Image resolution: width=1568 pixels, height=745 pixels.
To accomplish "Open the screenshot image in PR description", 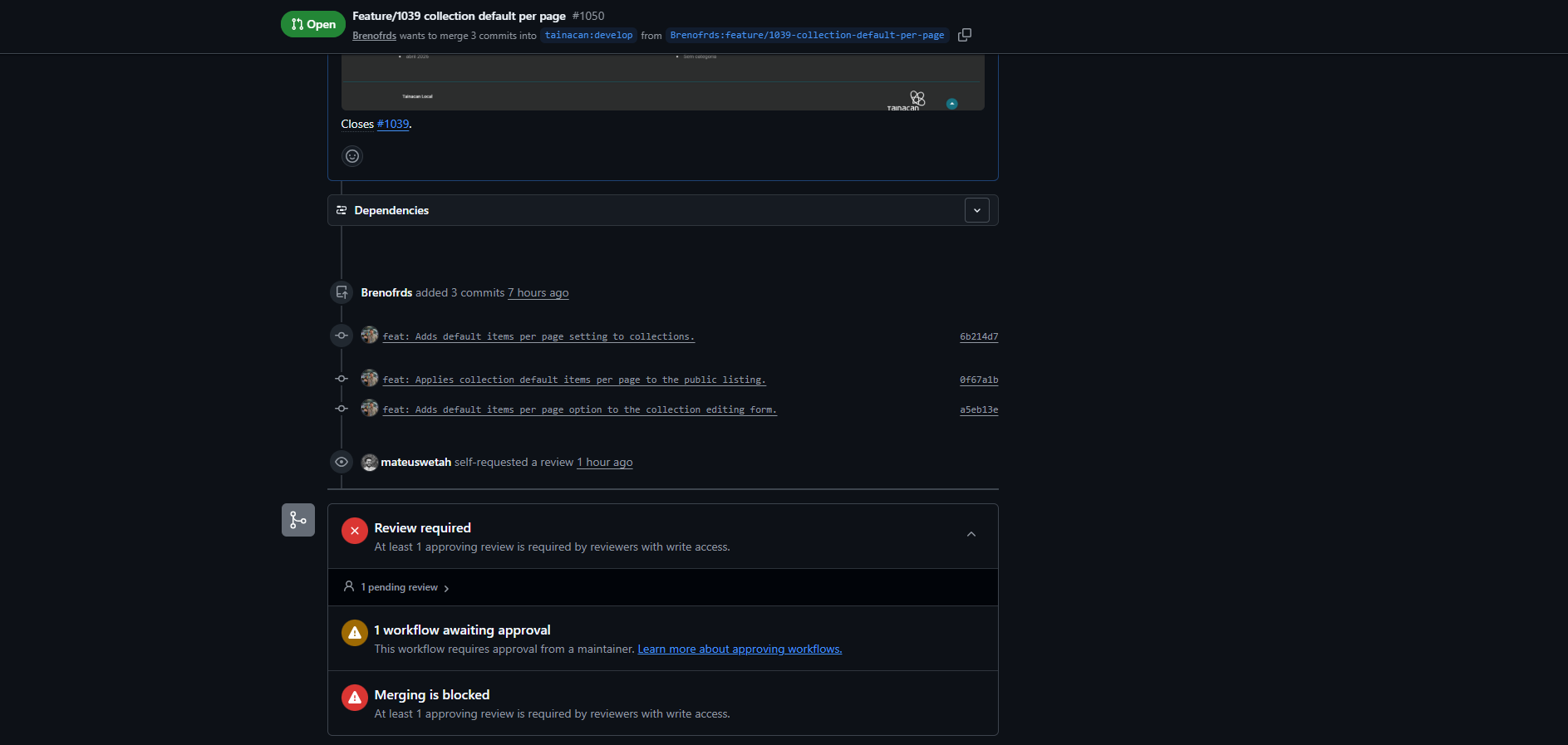I will click(x=663, y=82).
